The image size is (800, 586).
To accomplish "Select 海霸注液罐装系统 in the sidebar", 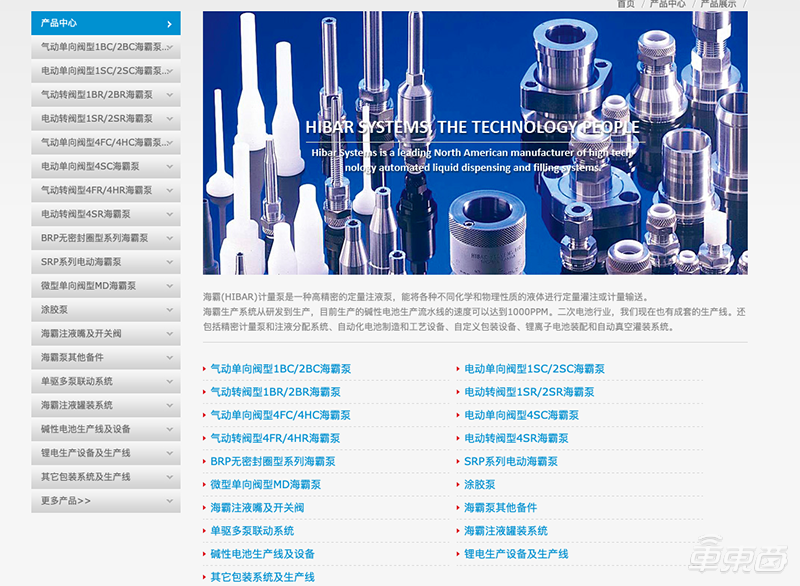I will 77,405.
